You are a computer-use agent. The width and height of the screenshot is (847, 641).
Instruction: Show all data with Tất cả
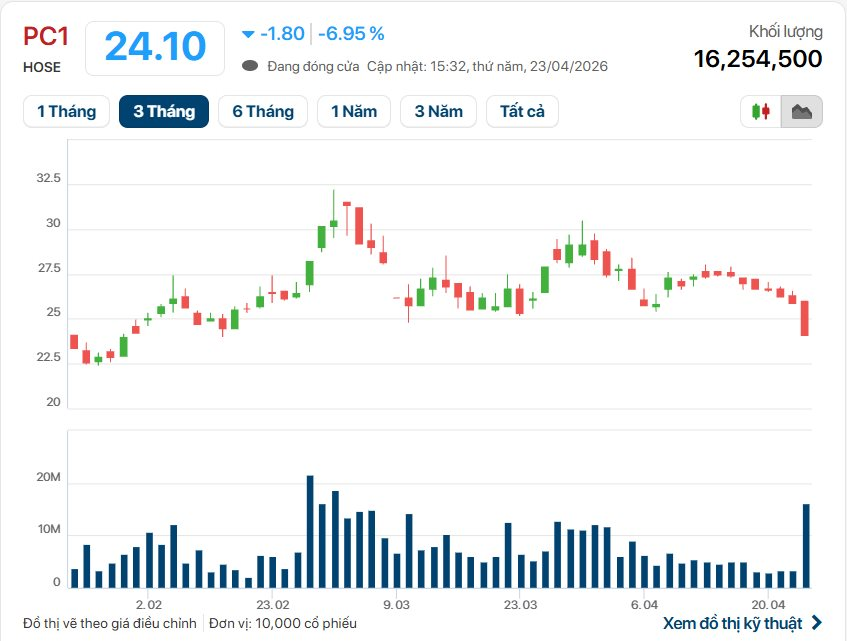(x=522, y=111)
